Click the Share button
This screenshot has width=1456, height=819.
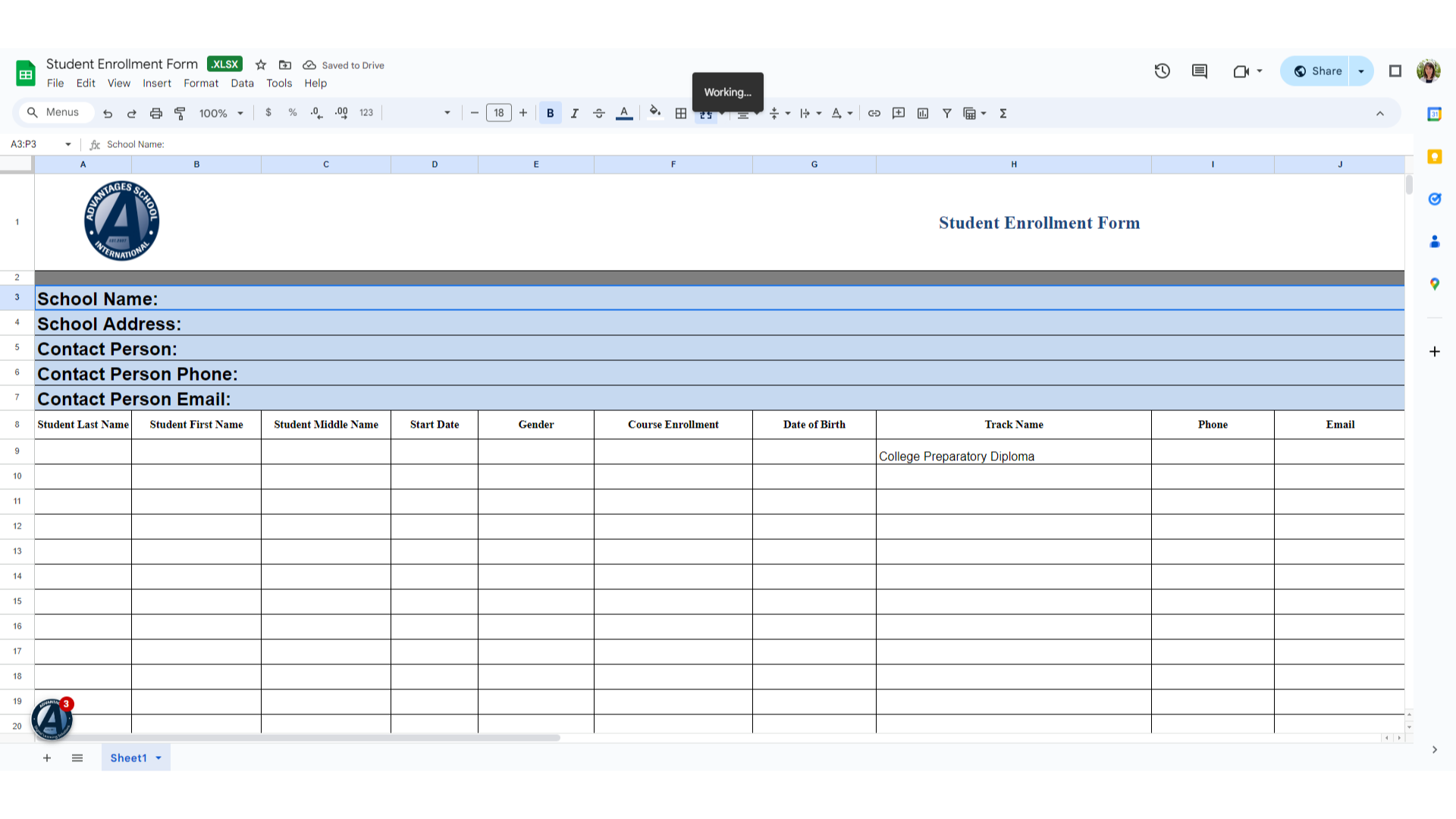pos(1316,71)
